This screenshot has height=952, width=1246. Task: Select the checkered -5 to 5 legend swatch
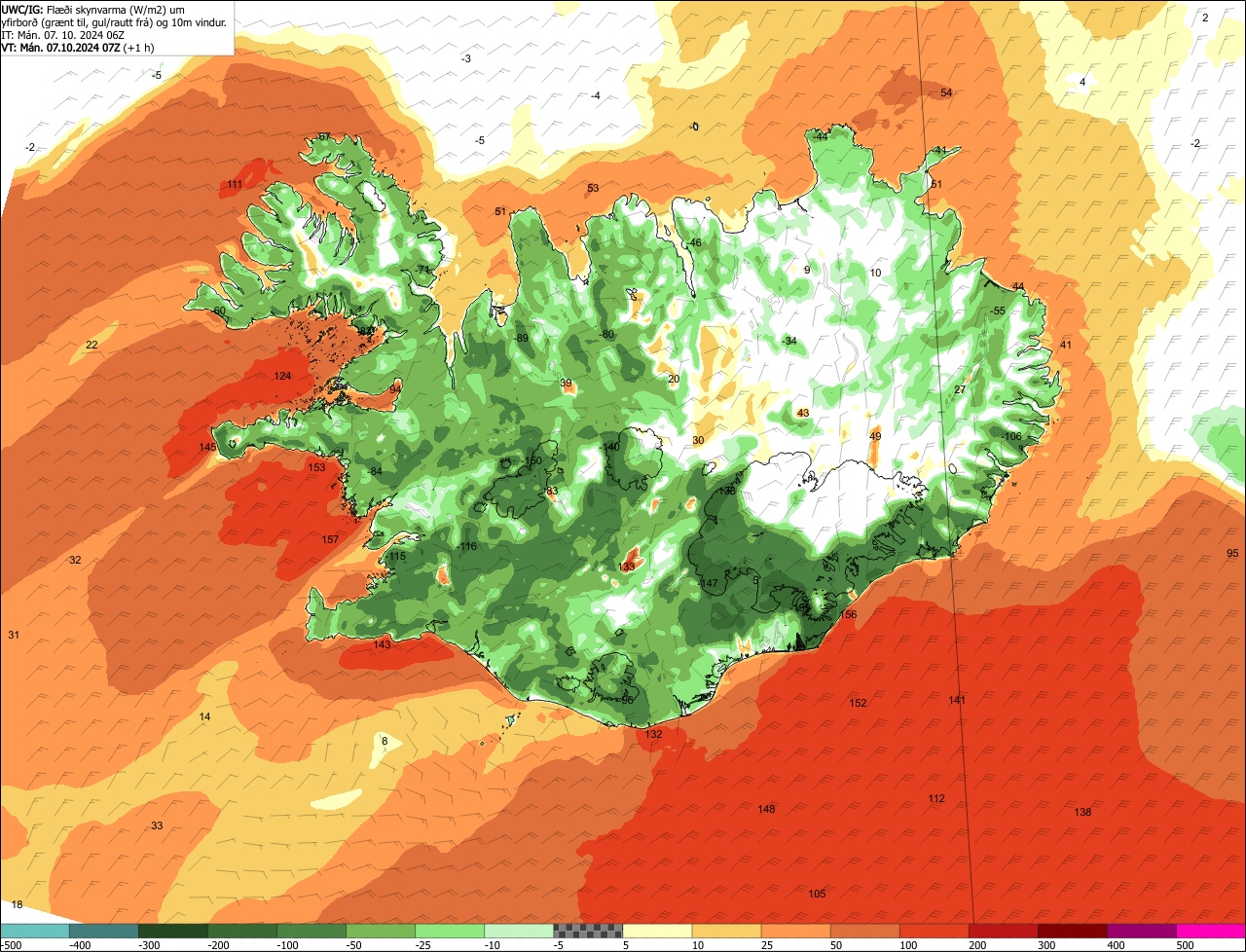[x=588, y=931]
